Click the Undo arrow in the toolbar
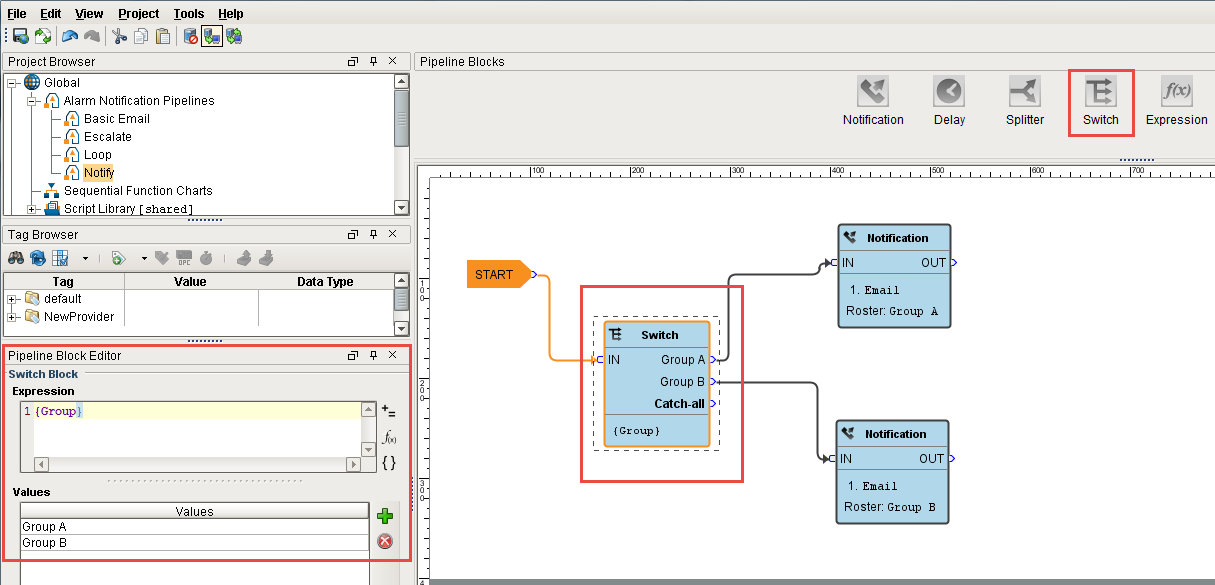 70,36
